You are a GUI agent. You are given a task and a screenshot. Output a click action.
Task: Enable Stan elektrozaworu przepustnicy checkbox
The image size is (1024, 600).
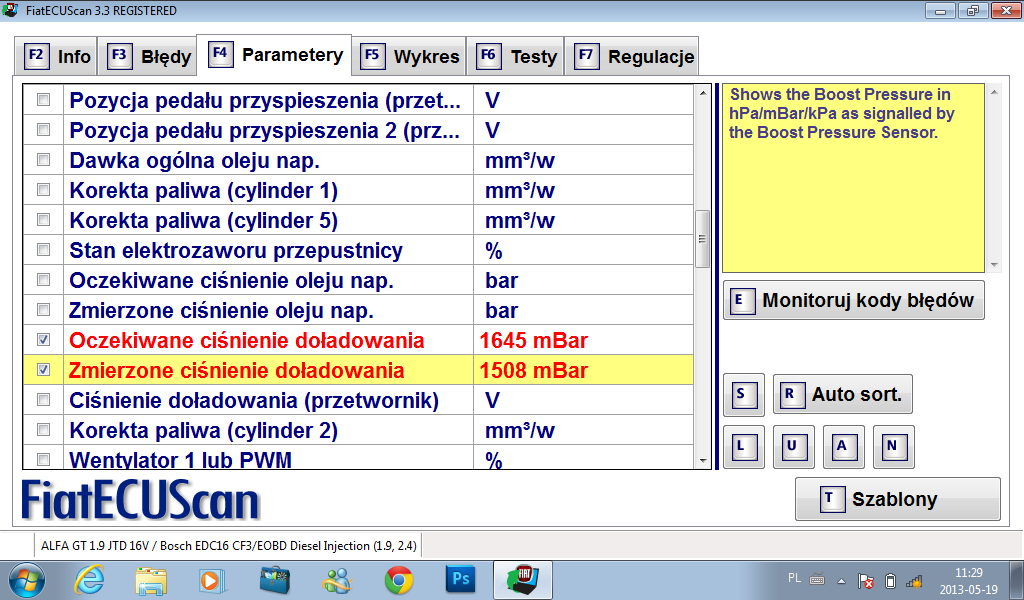point(43,250)
